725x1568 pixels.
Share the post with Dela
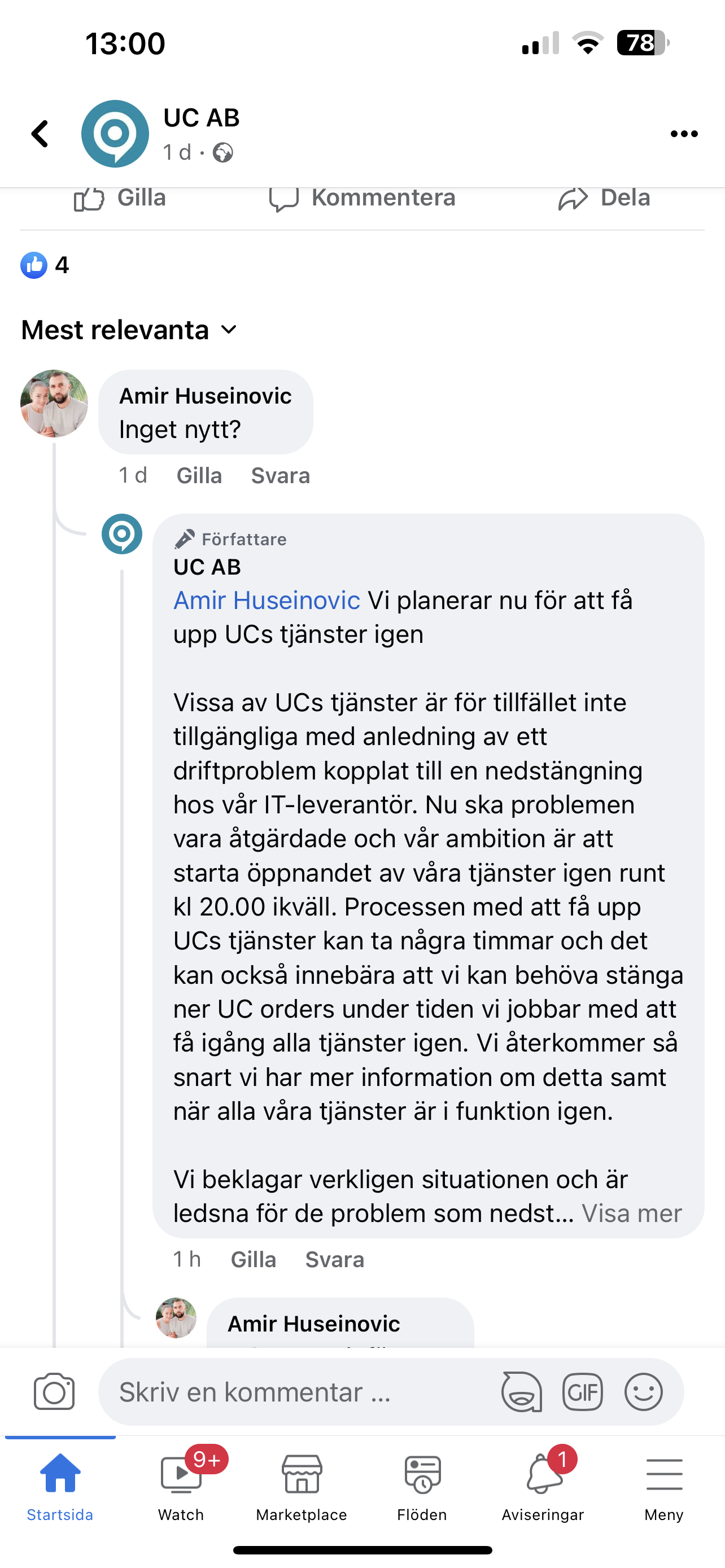(605, 199)
